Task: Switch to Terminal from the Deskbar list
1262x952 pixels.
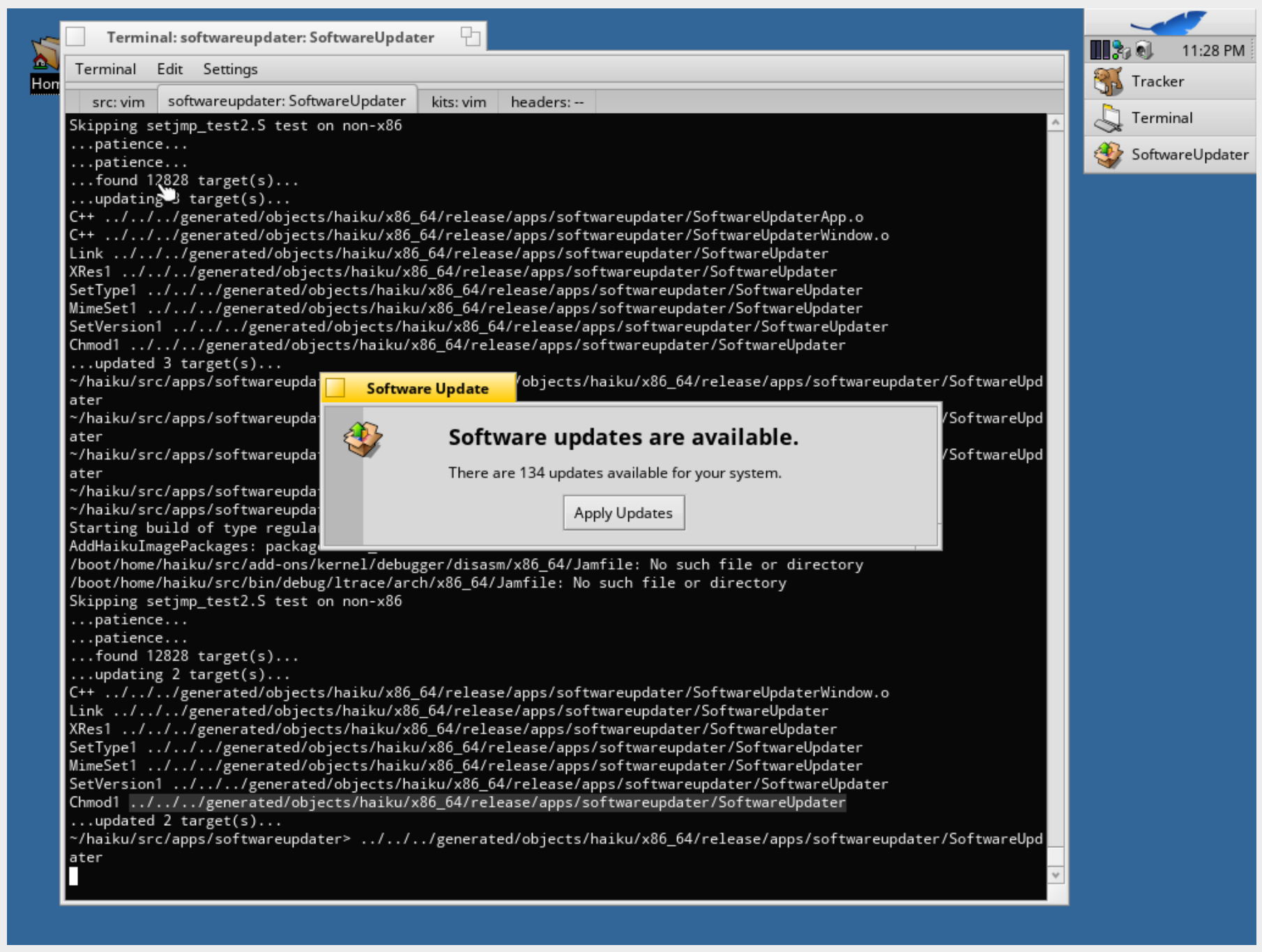Action: [1171, 118]
